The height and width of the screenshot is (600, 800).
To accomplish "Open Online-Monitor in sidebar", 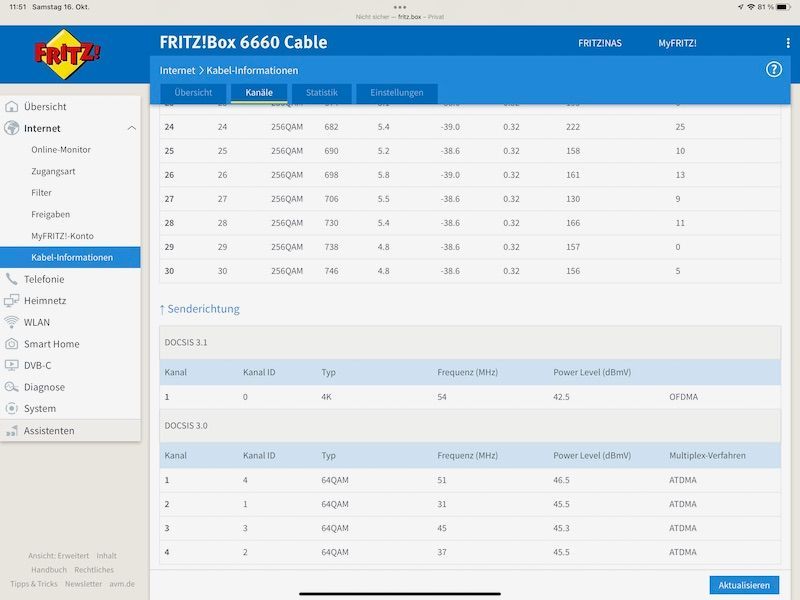I will [x=61, y=149].
